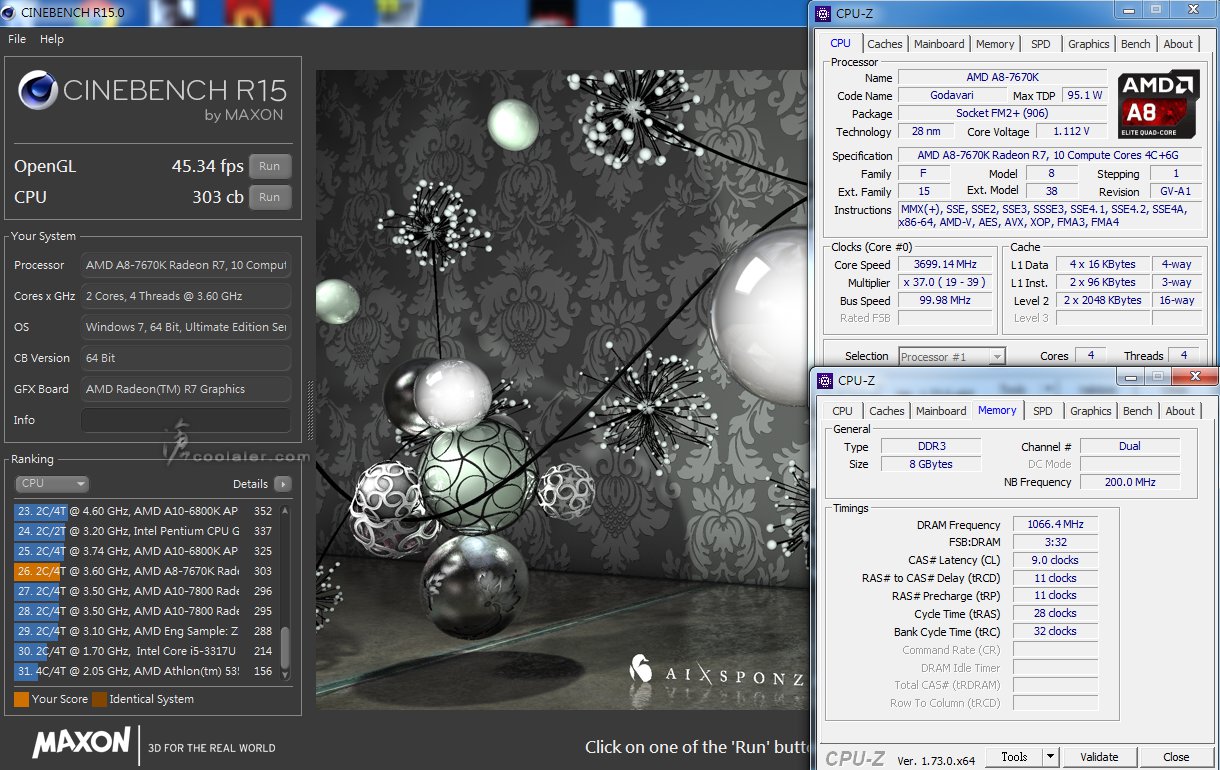Click the Details arrow icon in Ranking
Image resolution: width=1220 pixels, height=770 pixels.
pos(283,484)
